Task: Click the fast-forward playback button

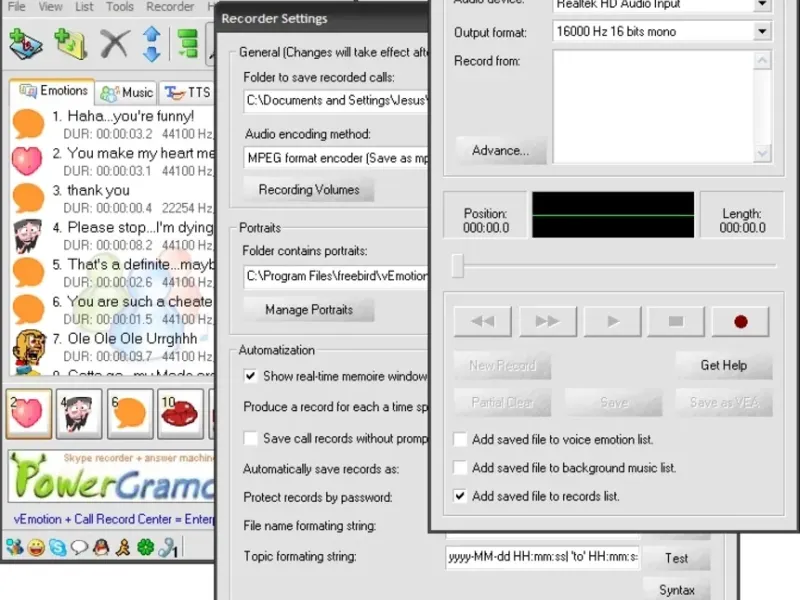Action: tap(547, 321)
